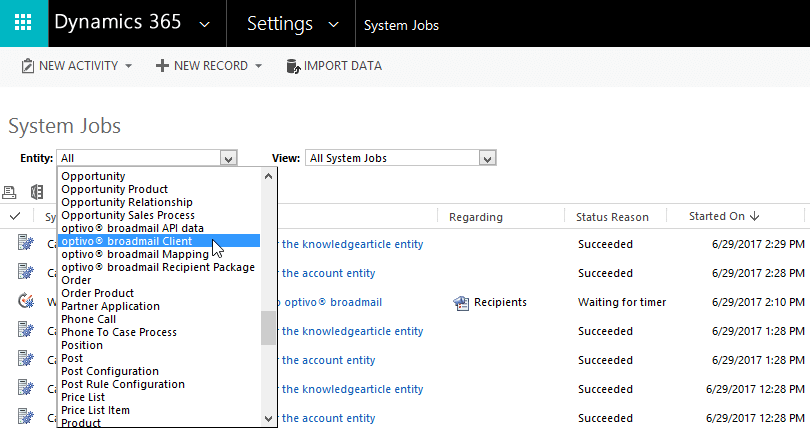Choose Post Rule Configuration in the list

122,384
